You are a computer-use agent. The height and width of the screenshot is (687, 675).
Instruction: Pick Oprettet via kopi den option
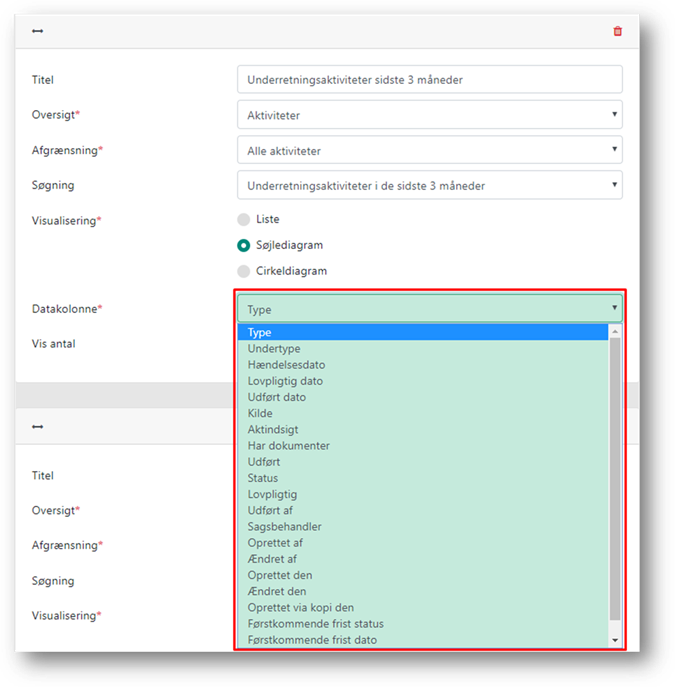point(300,607)
